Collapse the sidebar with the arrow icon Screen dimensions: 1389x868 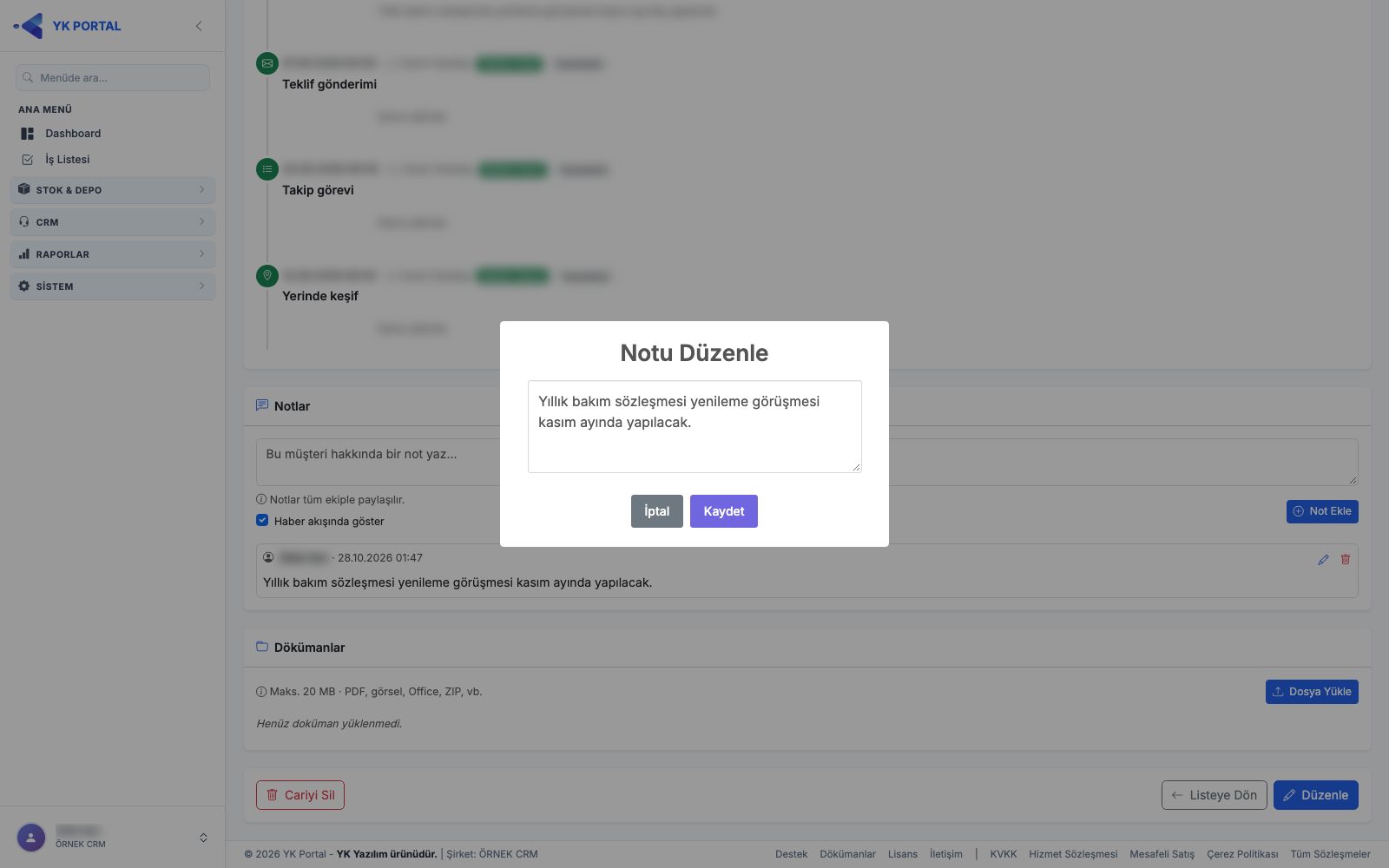point(199,26)
